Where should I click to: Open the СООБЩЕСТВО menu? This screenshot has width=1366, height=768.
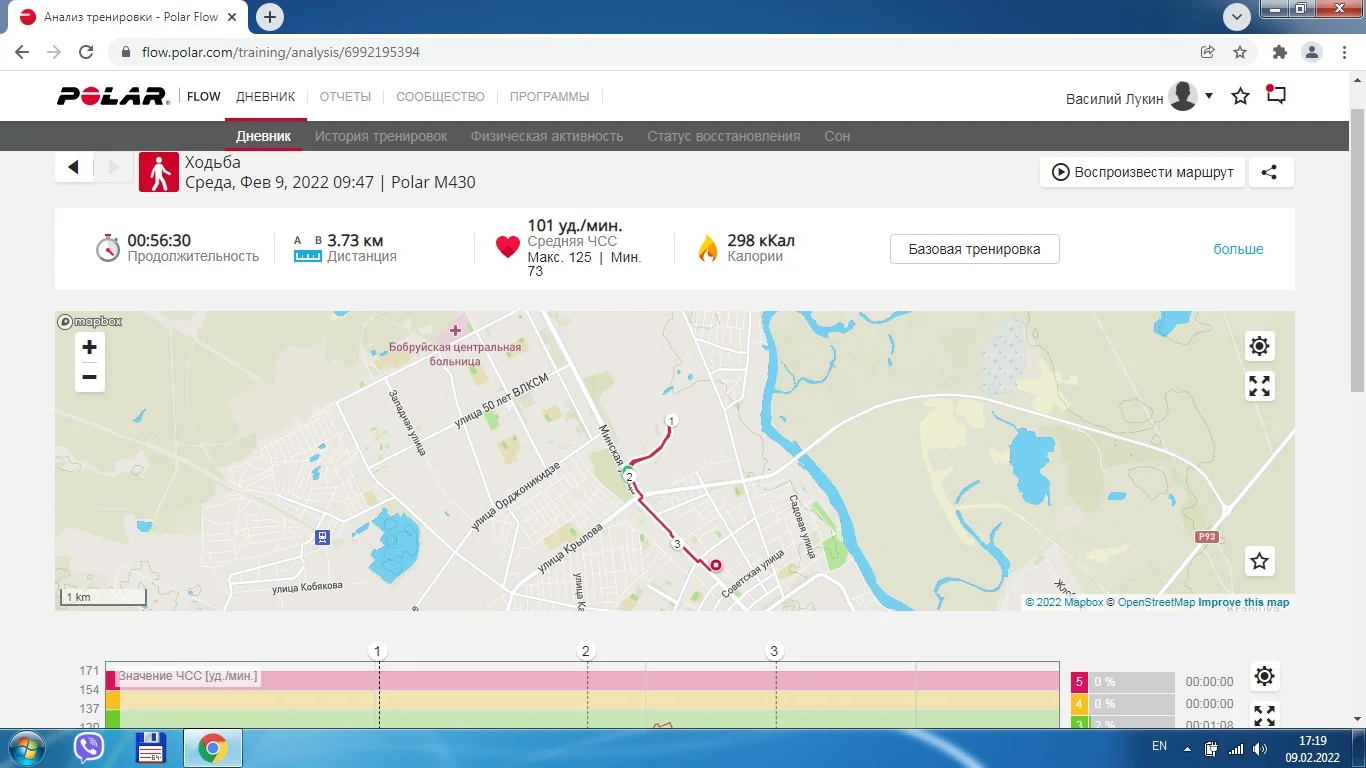440,97
